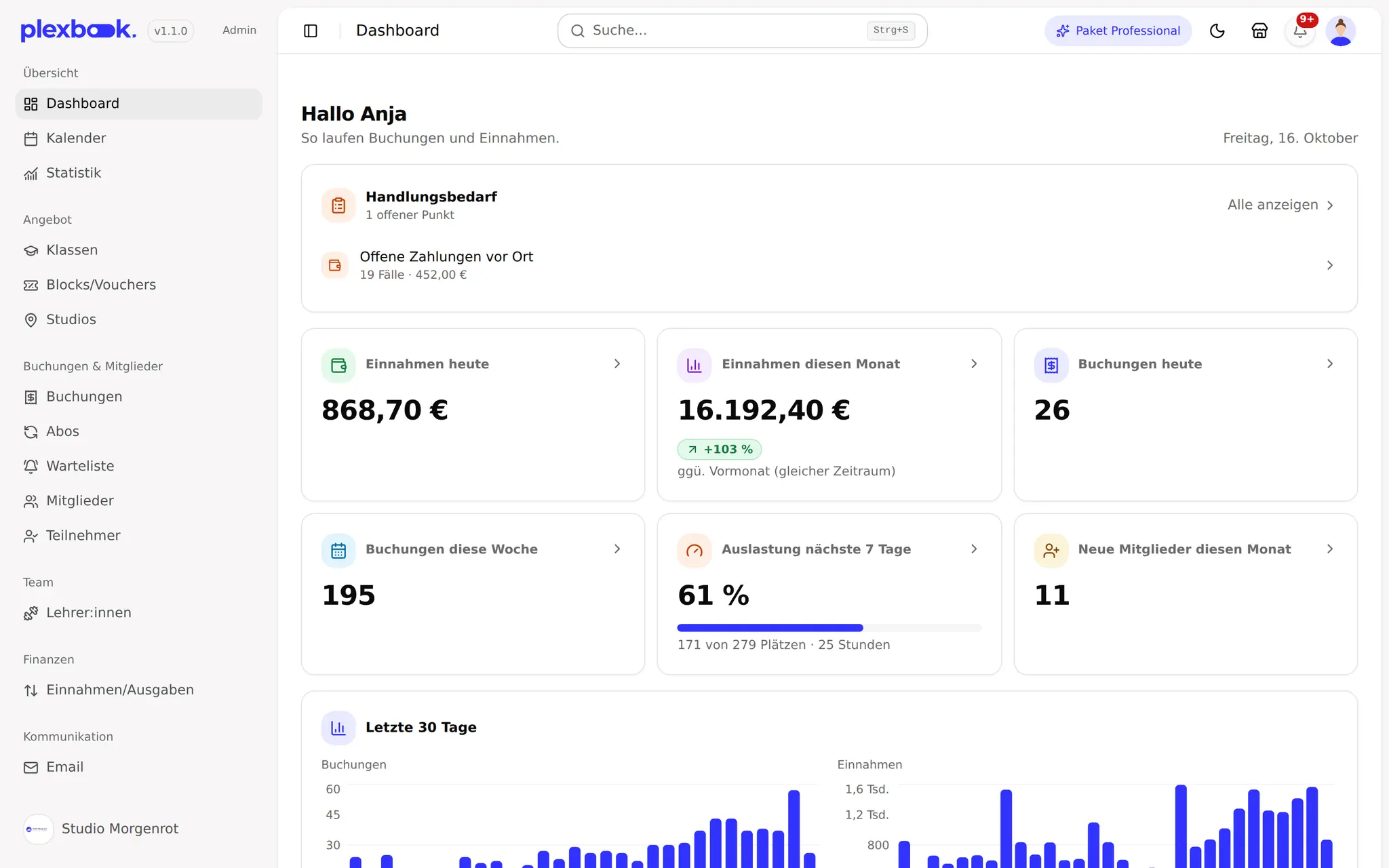Click the Suche search field
This screenshot has width=1389, height=868.
pos(742,31)
